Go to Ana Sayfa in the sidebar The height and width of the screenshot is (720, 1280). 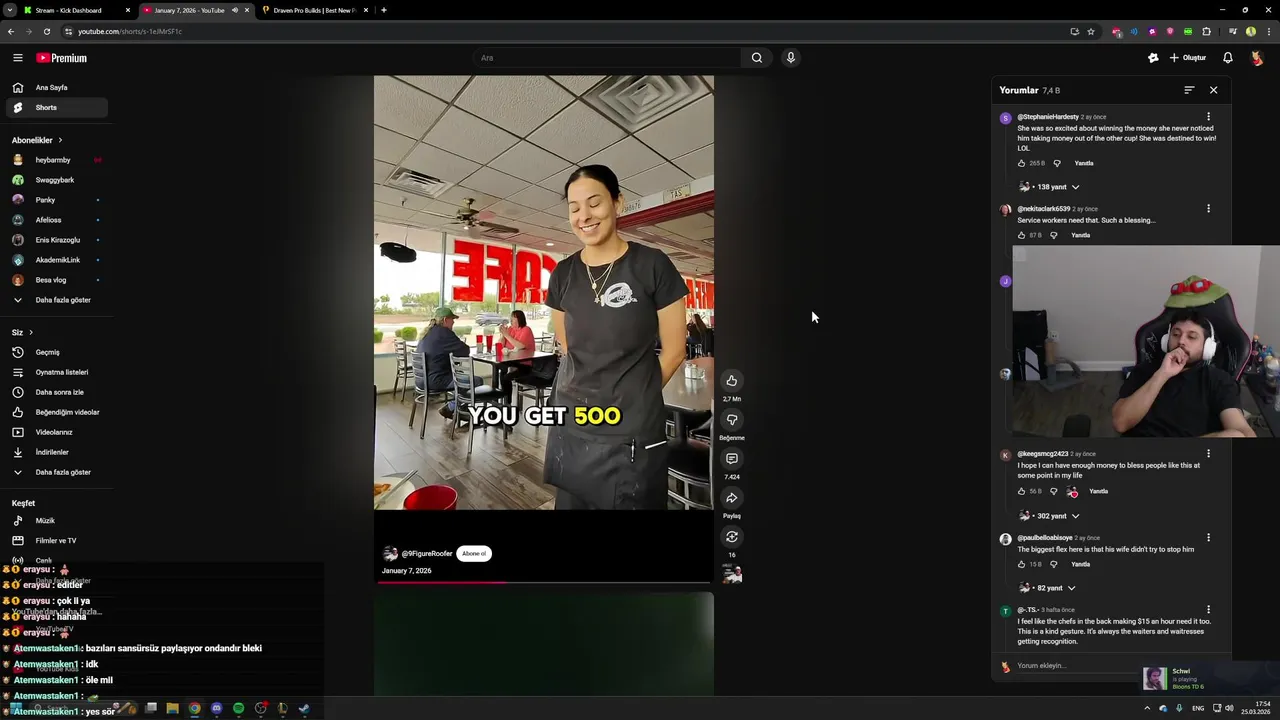[58, 88]
